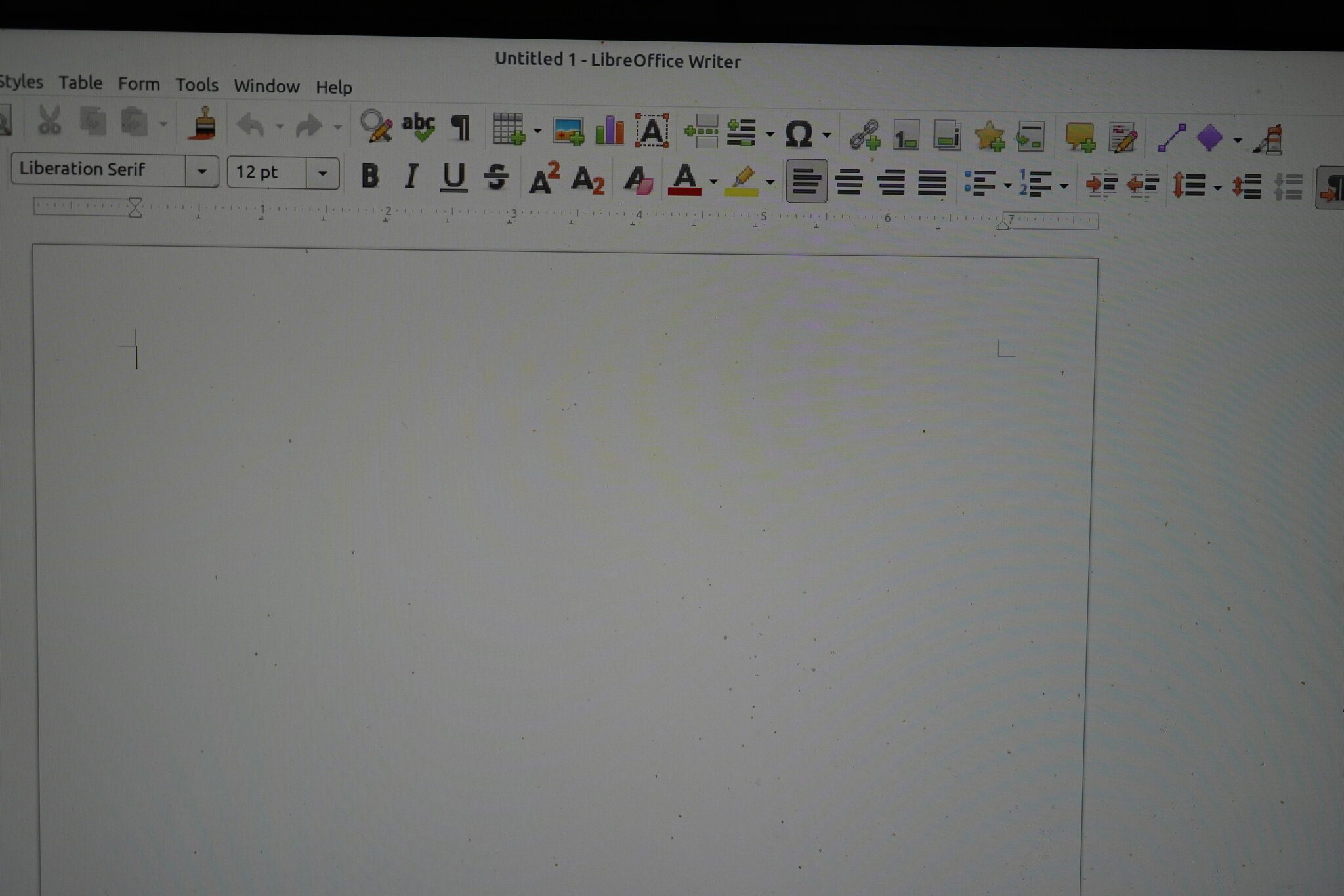
Task: Clear direct formatting
Action: pos(638,180)
